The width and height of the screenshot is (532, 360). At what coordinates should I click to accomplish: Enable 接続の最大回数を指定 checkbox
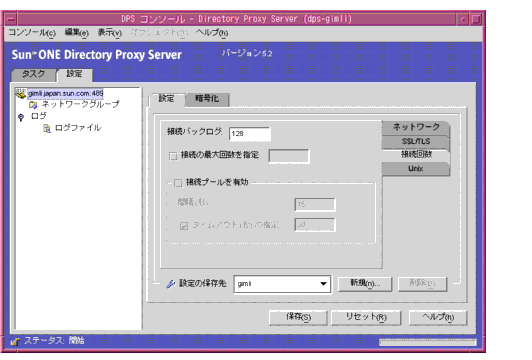173,156
